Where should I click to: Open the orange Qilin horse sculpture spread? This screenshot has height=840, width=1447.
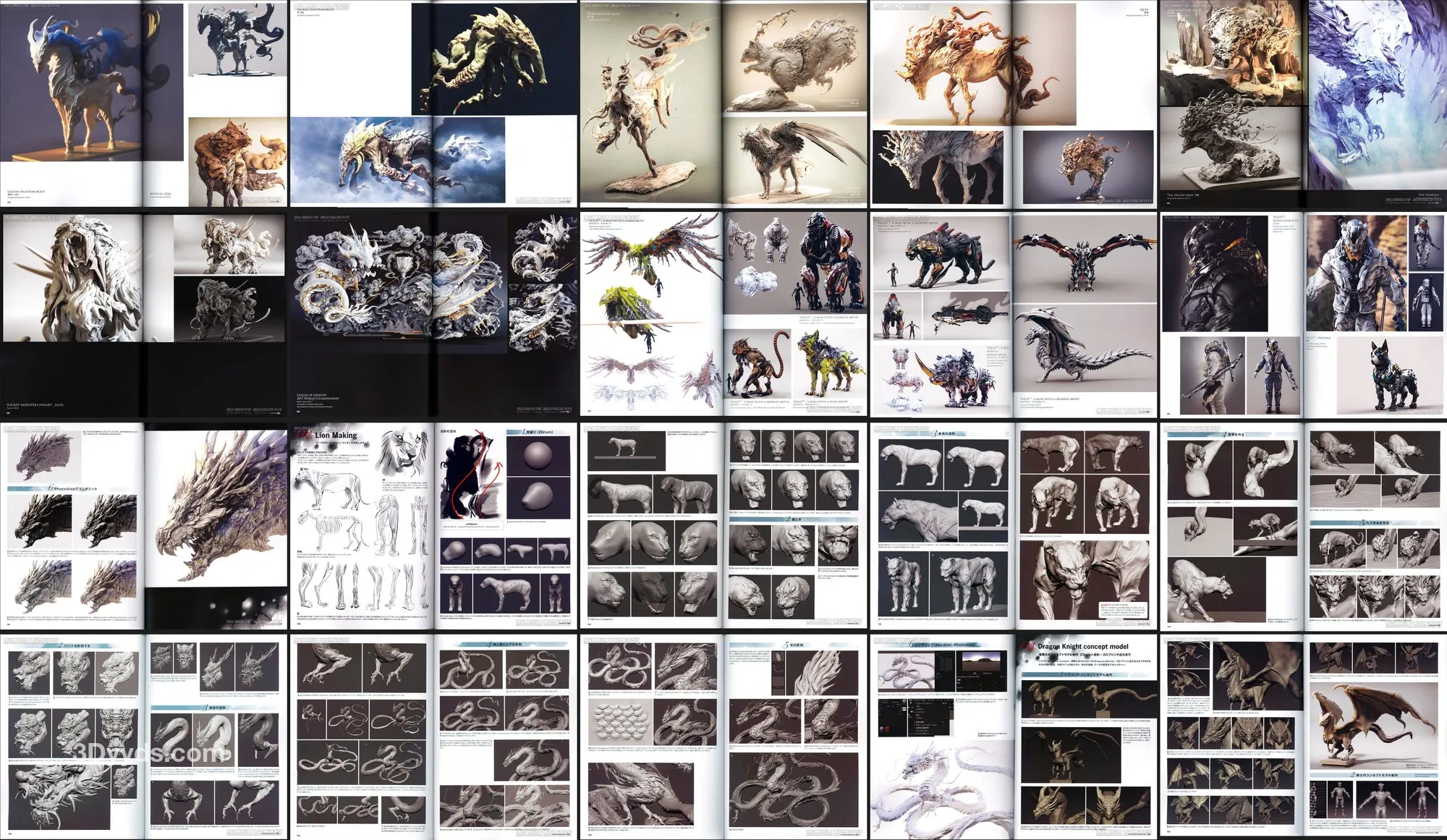[x=969, y=65]
